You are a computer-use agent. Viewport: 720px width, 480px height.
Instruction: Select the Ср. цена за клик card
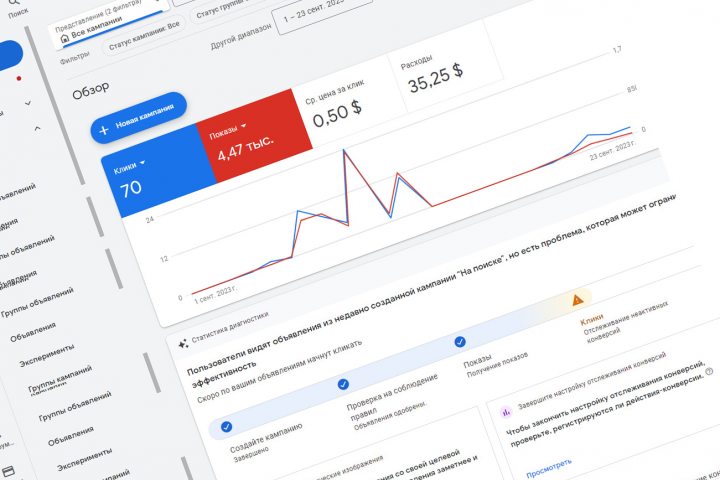349,102
